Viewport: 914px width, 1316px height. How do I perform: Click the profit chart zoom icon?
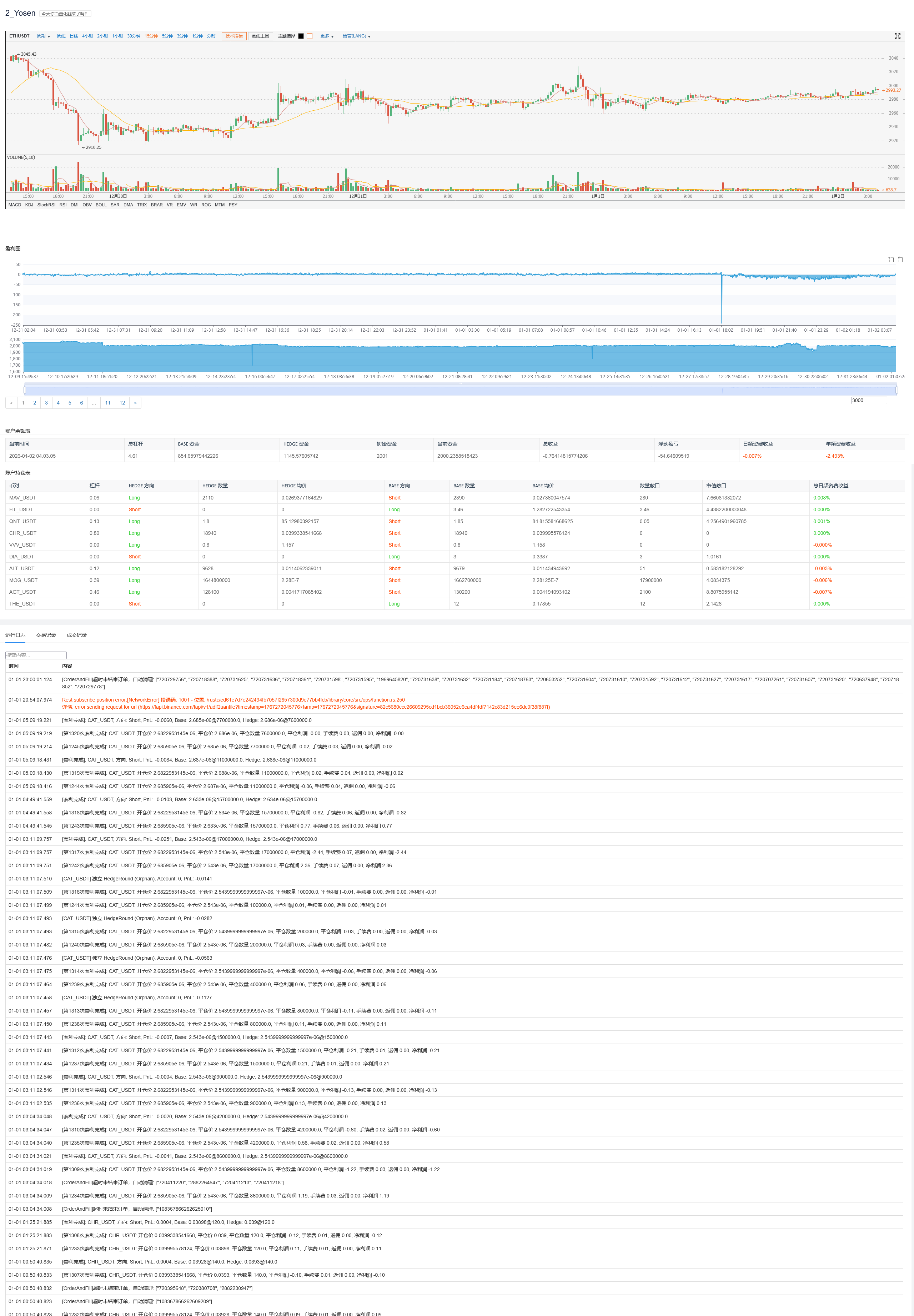[x=890, y=260]
